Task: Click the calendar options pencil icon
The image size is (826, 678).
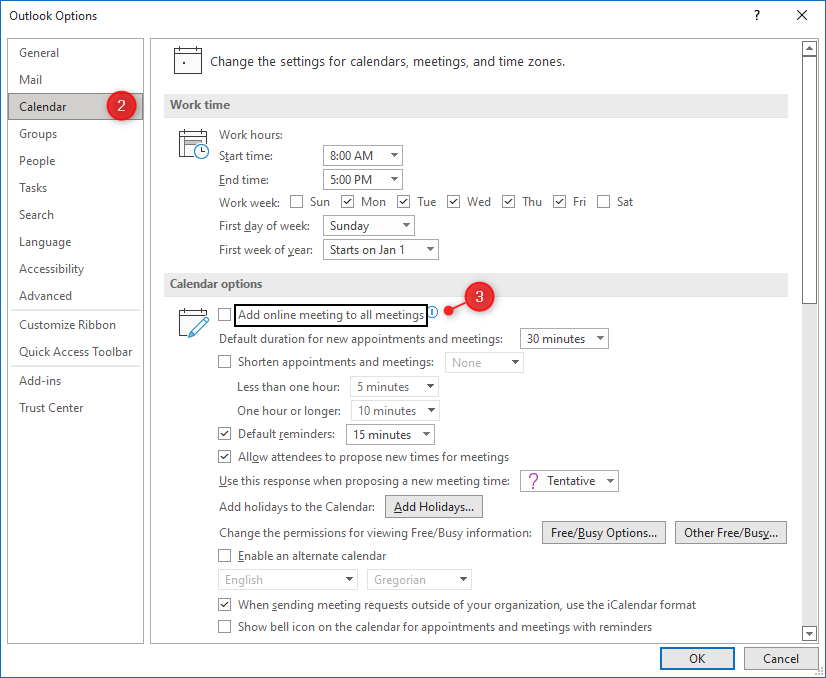Action: click(193, 323)
